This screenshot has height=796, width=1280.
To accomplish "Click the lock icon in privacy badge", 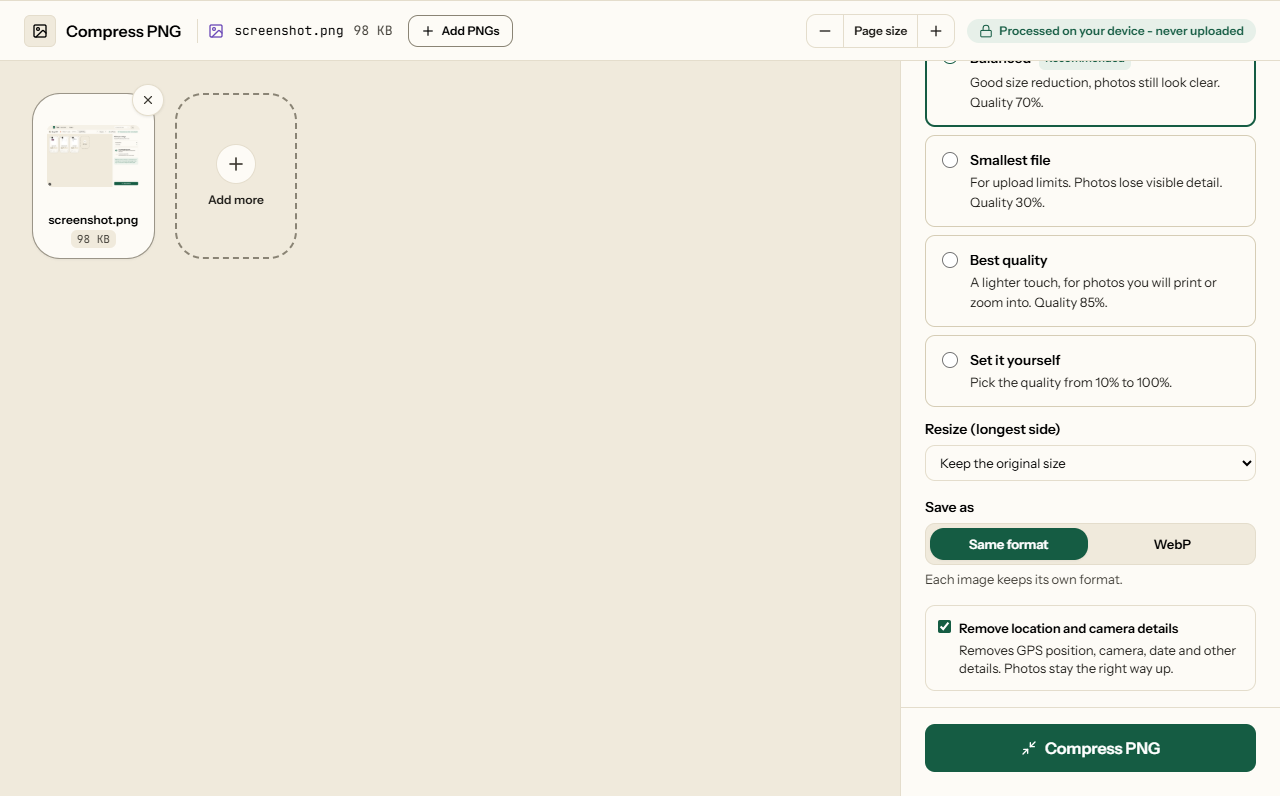I will coord(985,31).
